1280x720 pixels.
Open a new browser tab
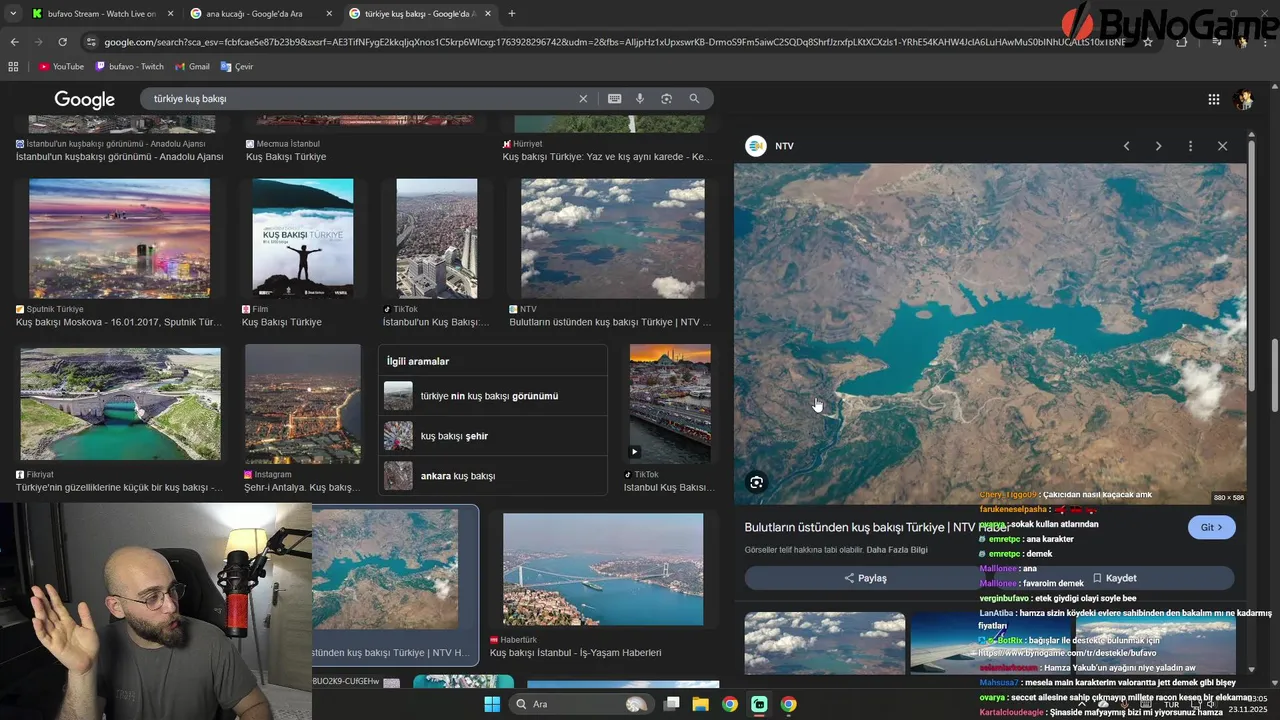[512, 13]
